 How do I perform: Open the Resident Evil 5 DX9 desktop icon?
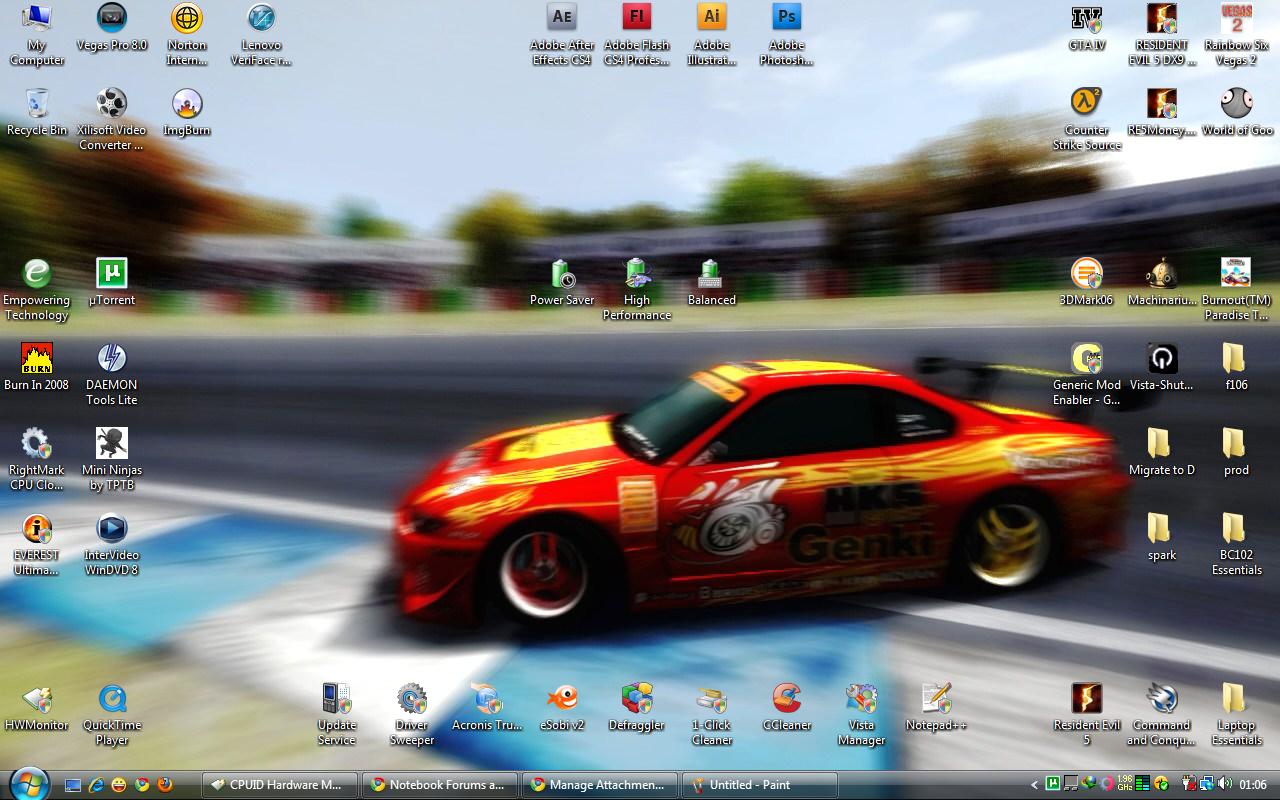(1162, 34)
